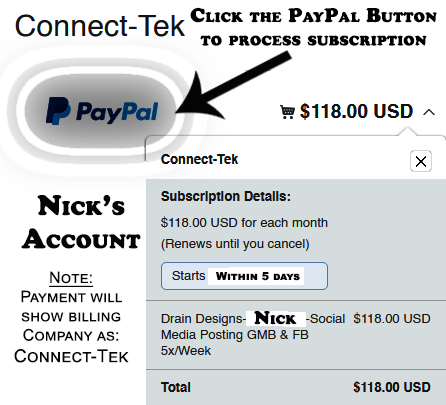
Task: Click the Connect-Tek page title
Action: pyautogui.click(x=100, y=26)
